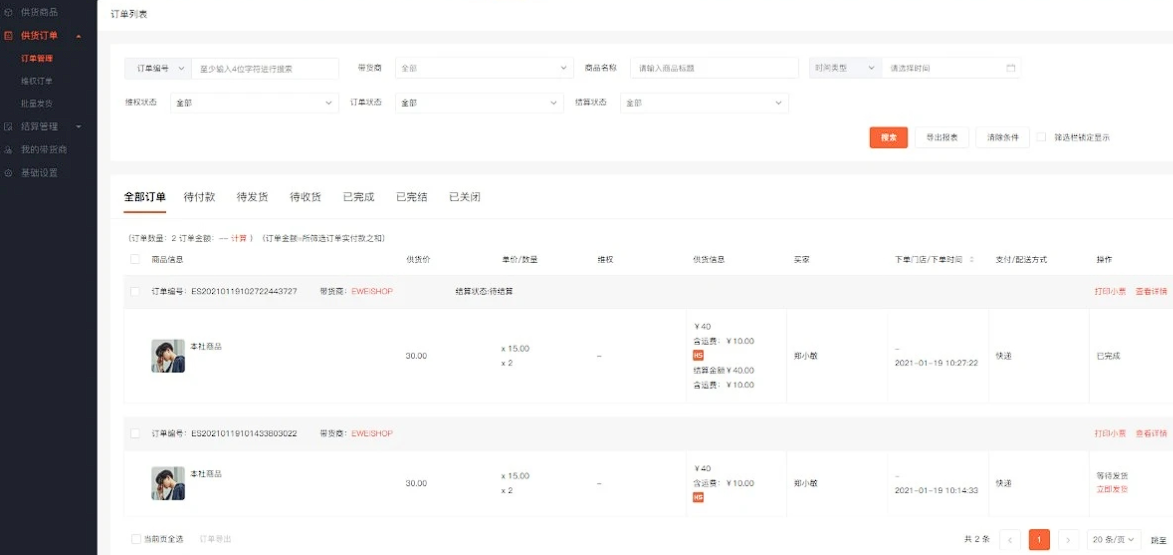Click the 结算管理 sidebar icon

point(8,126)
